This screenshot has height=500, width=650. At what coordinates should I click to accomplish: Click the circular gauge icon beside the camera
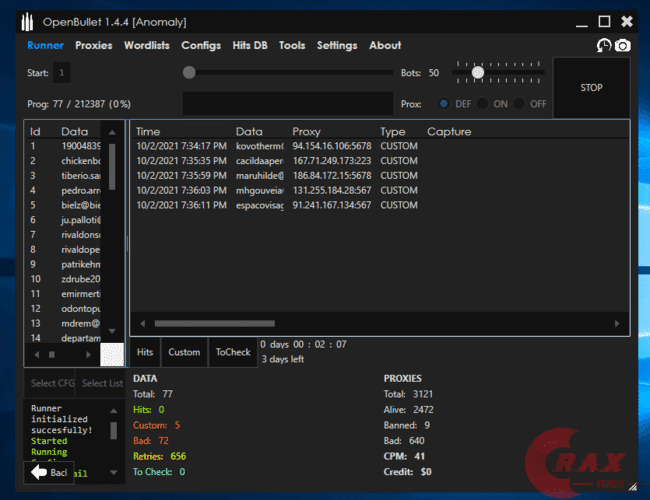(x=603, y=46)
